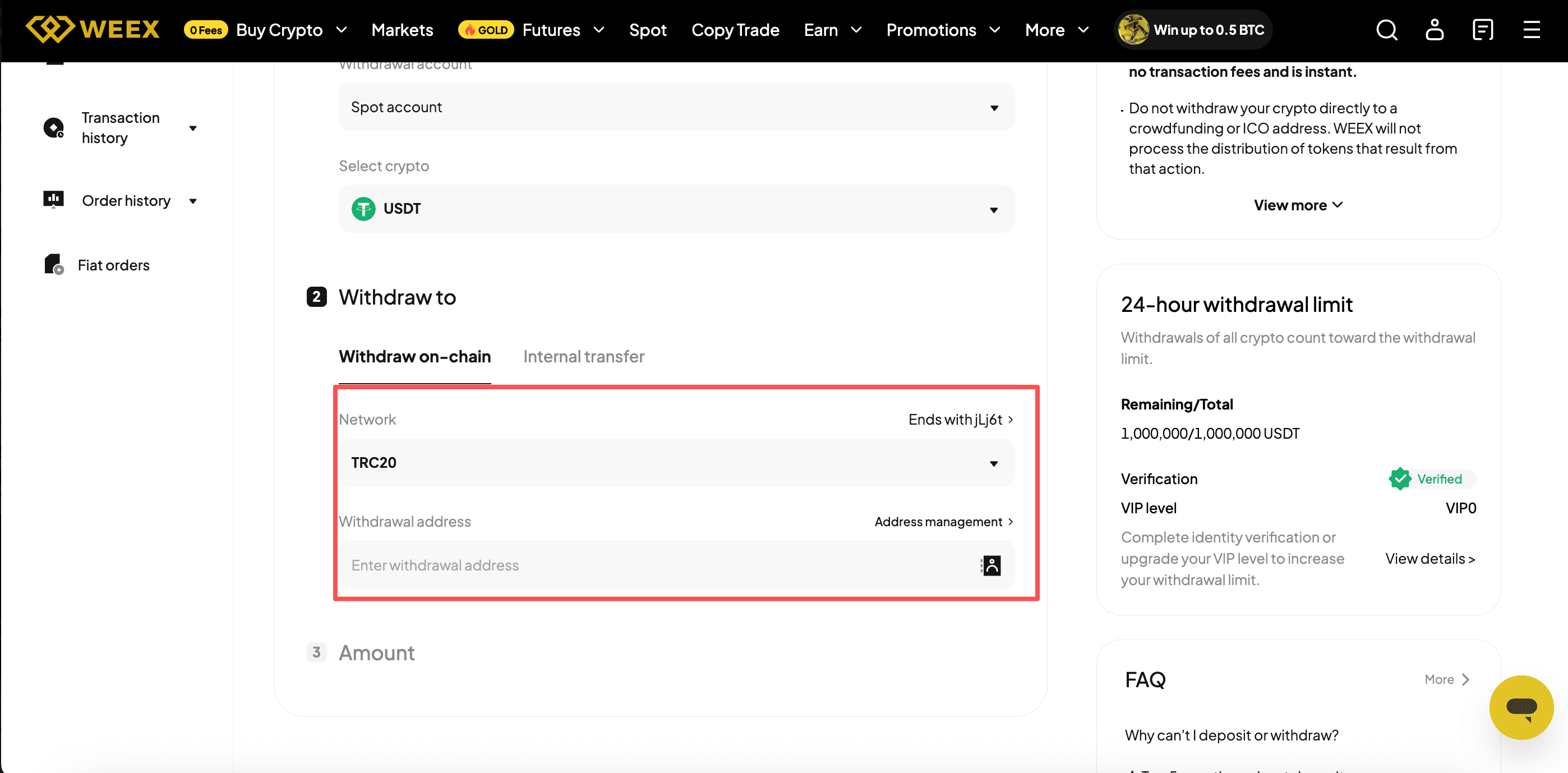Screen dimensions: 1568x773
Task: Open Fiat orders in sidebar
Action: point(113,265)
